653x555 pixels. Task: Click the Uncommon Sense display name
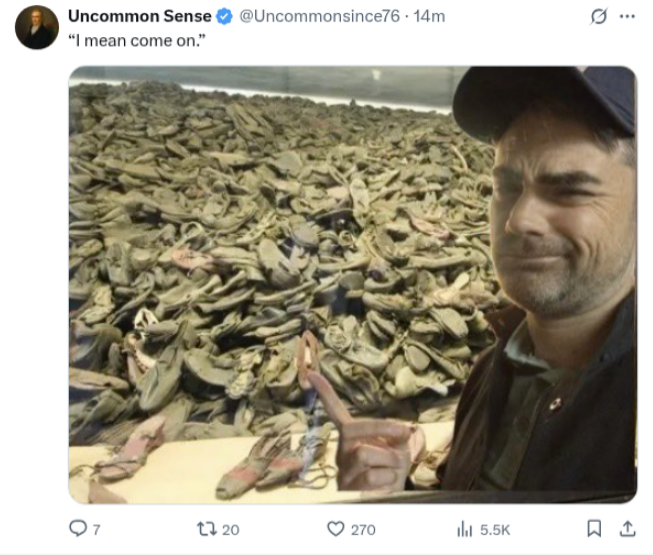tap(140, 16)
